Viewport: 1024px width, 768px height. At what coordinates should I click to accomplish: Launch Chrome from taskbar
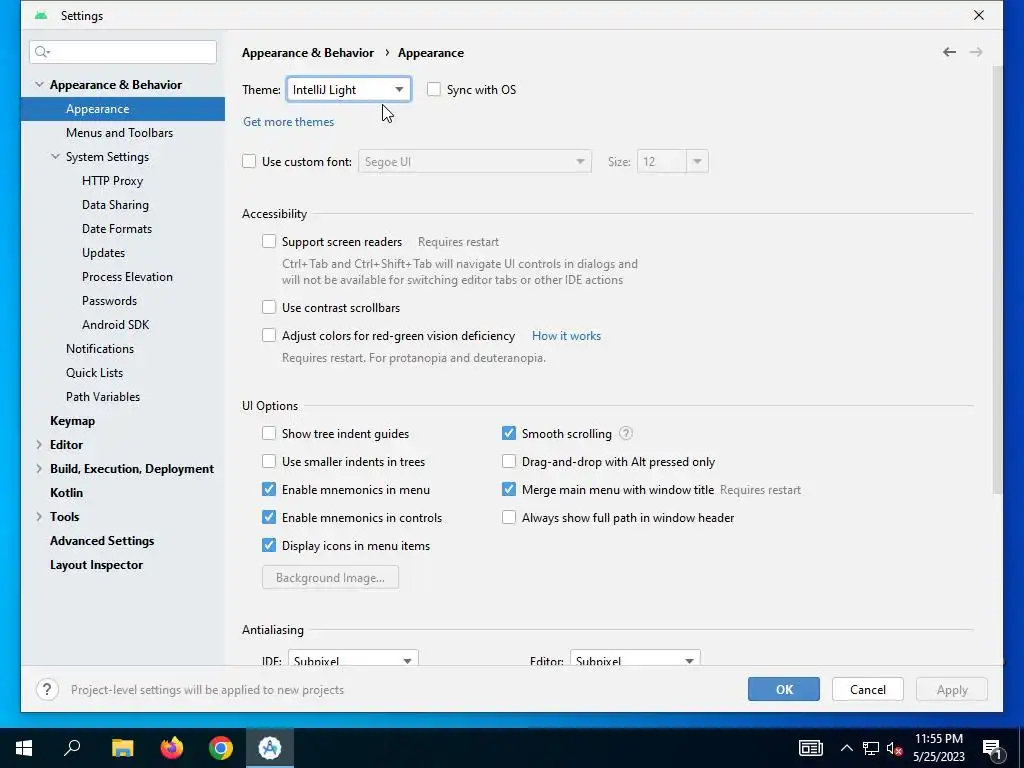click(221, 748)
